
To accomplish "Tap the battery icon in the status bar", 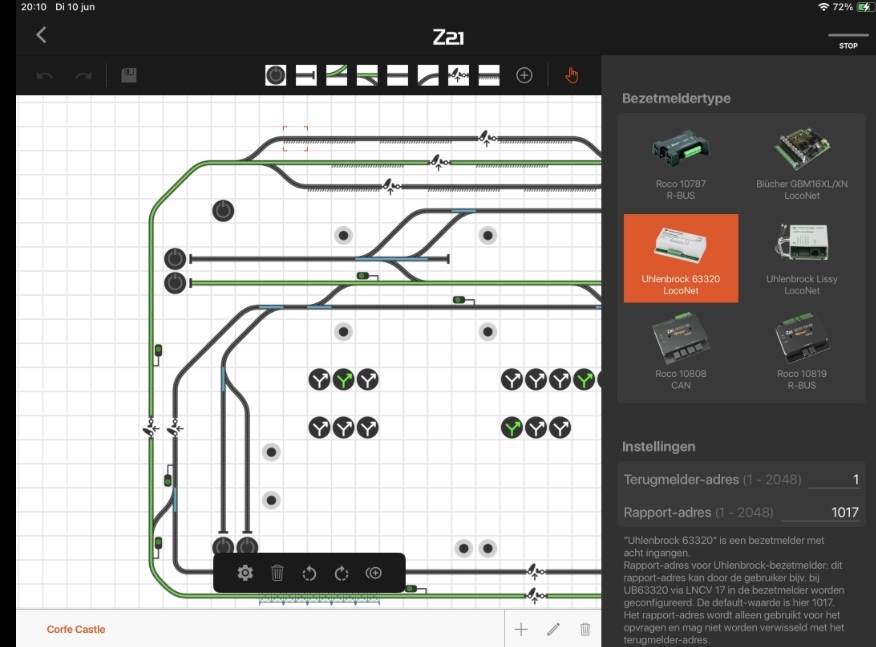I will tap(864, 7).
